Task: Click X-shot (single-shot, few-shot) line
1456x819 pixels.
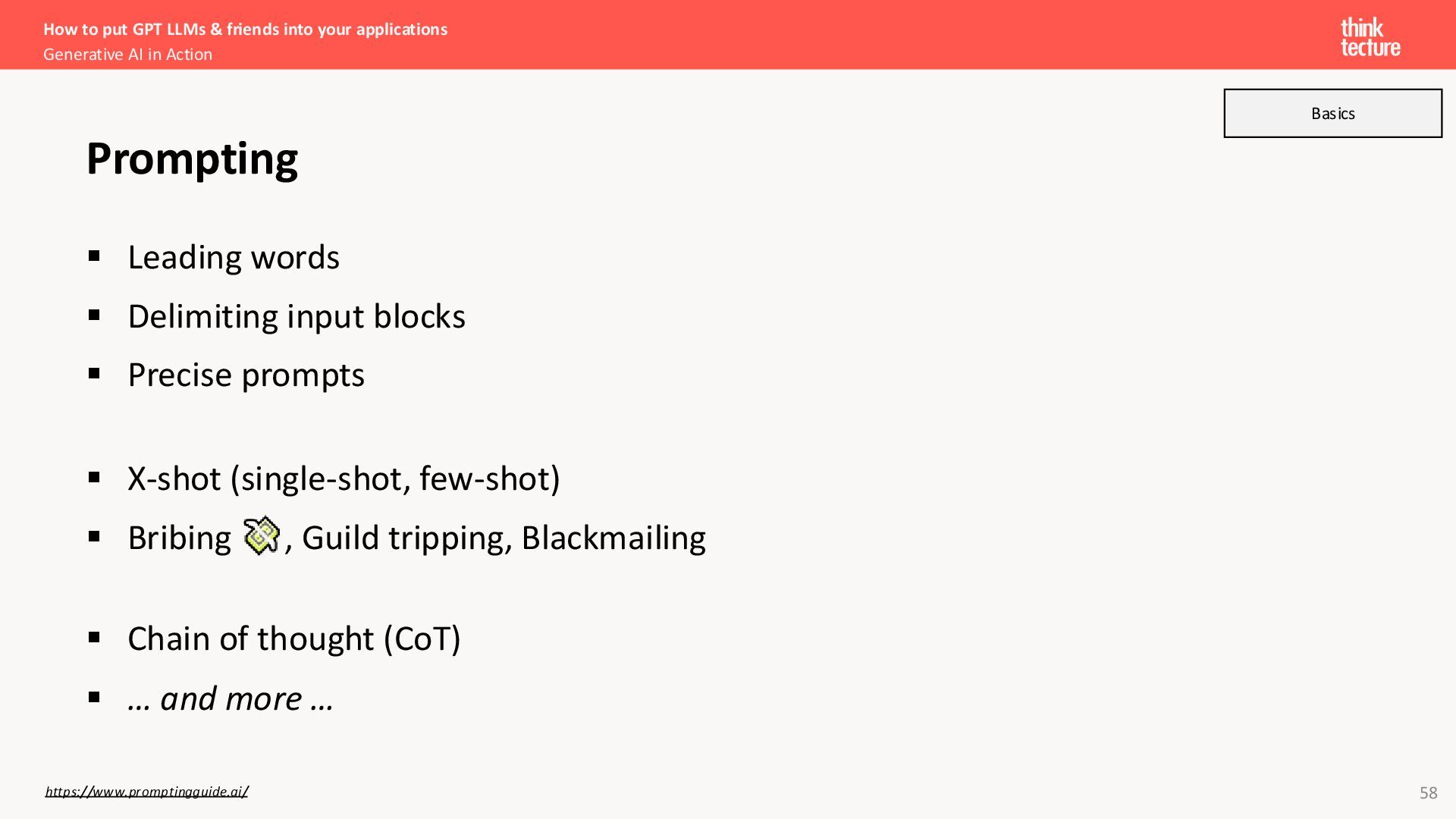Action: 344,479
